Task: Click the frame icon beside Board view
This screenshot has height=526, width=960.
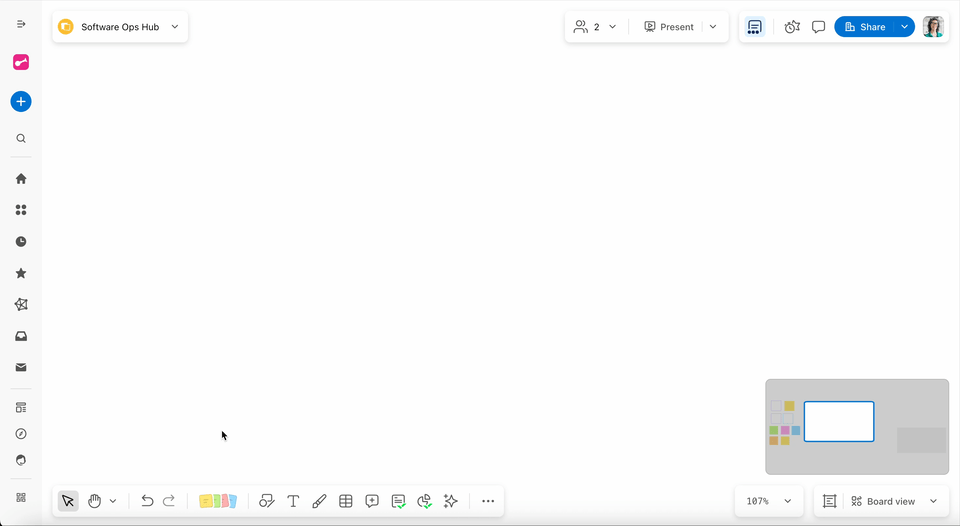Action: click(830, 501)
